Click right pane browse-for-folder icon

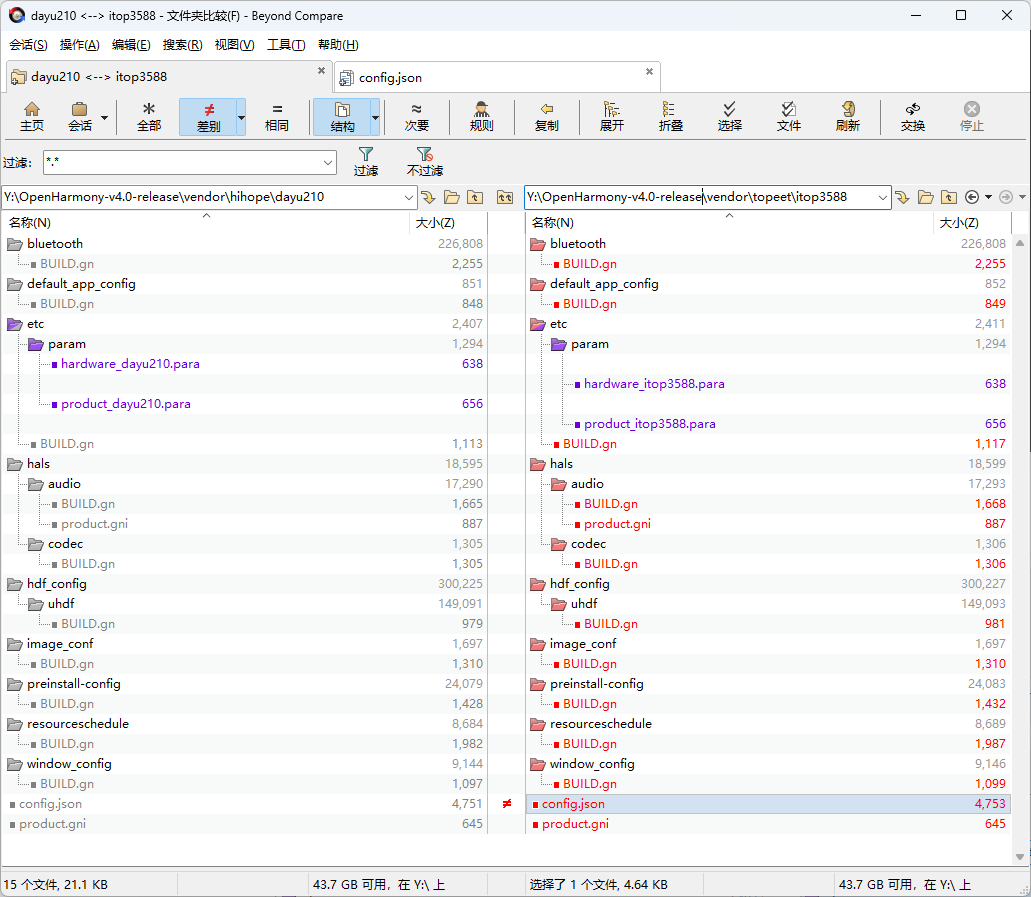pyautogui.click(x=926, y=197)
